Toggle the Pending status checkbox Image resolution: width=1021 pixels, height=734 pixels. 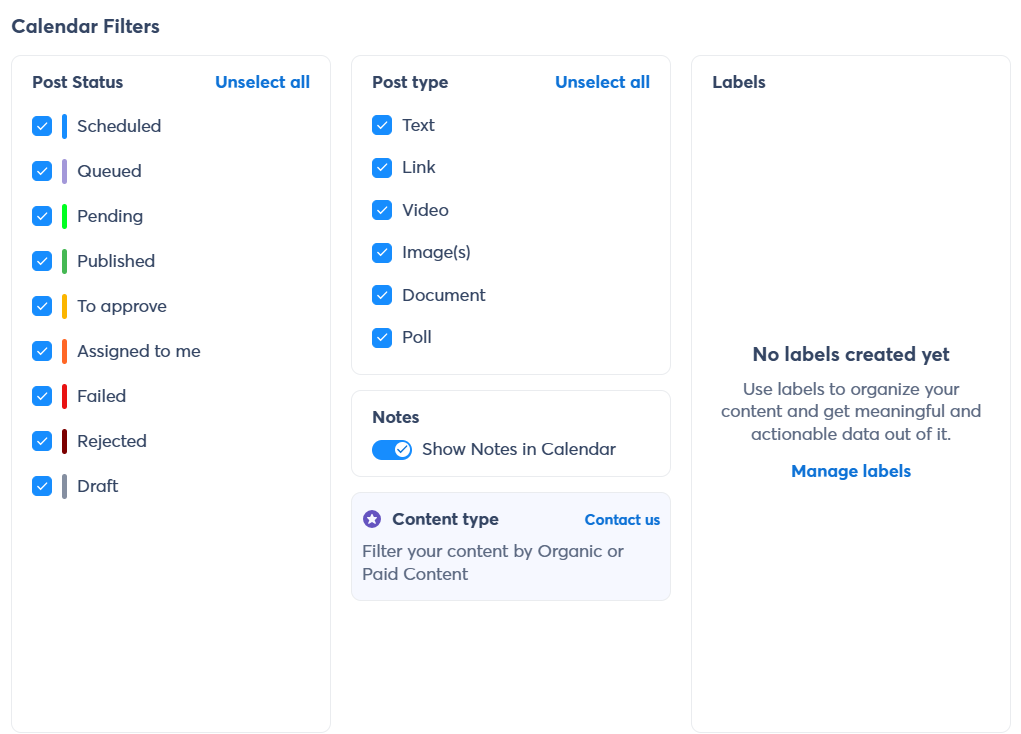coord(42,216)
